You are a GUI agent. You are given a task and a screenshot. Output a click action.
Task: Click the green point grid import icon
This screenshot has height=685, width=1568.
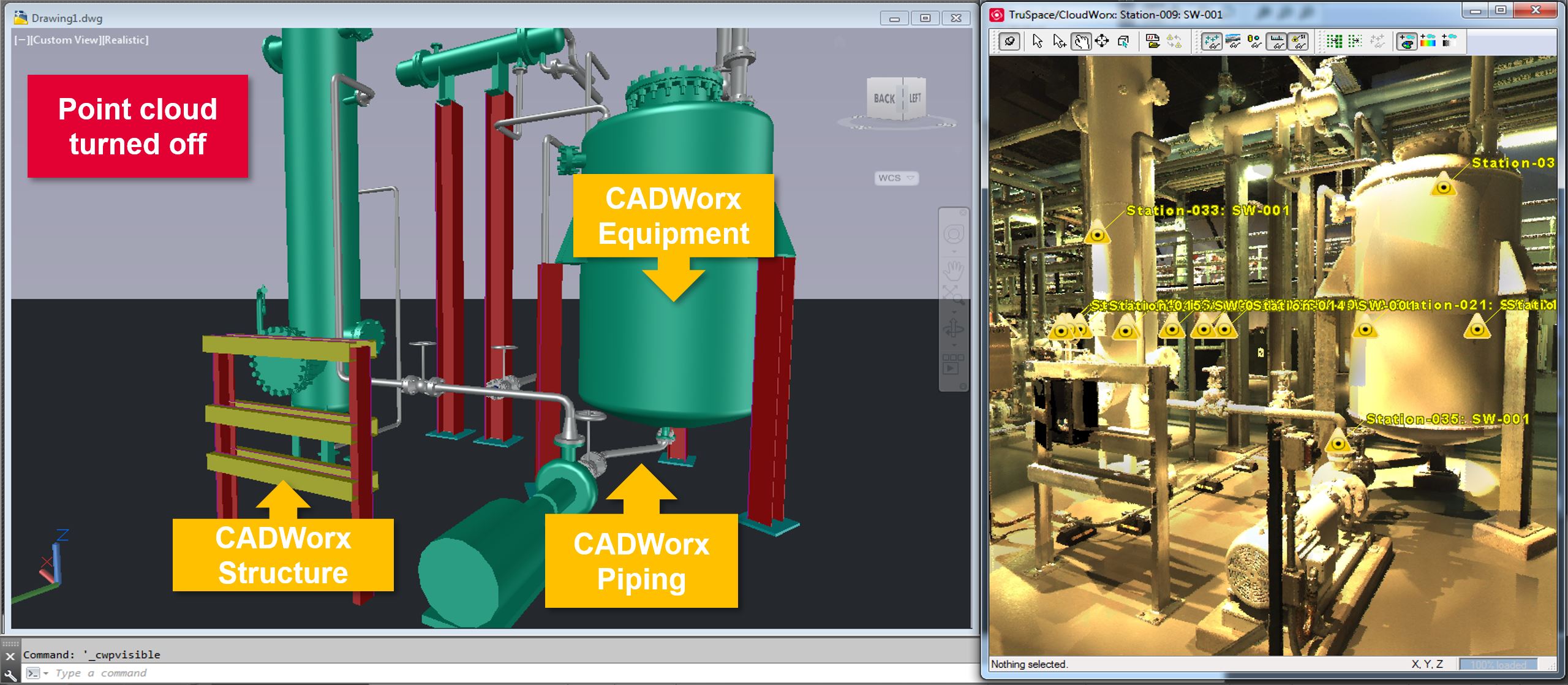click(1334, 42)
